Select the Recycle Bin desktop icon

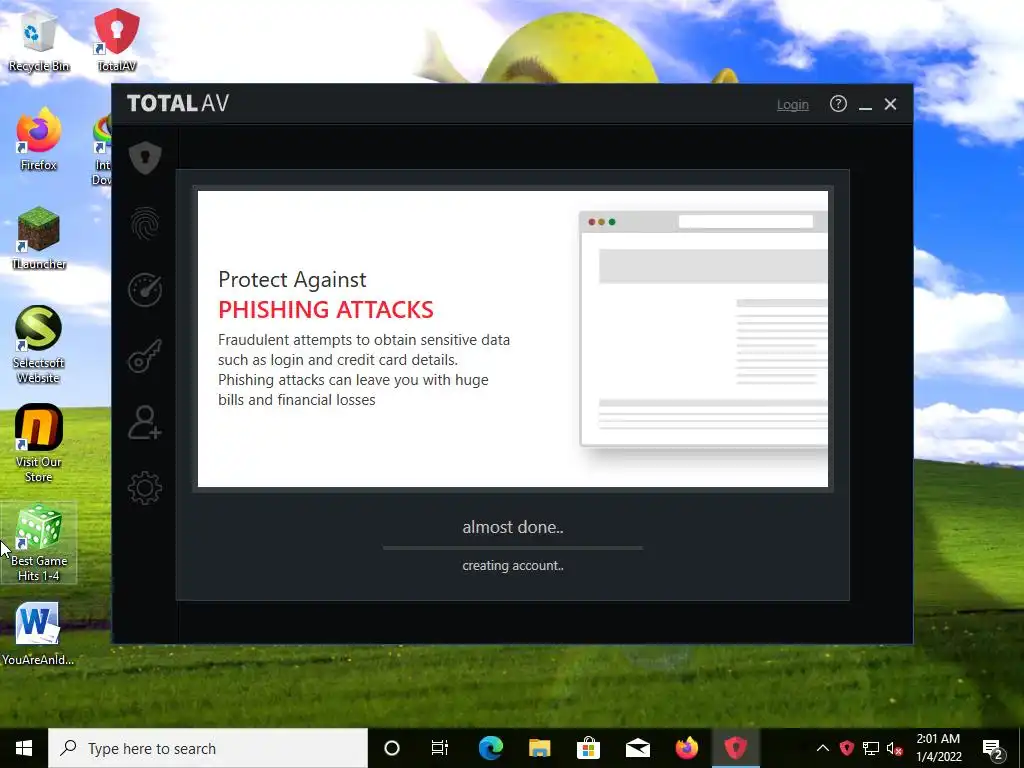click(x=39, y=41)
